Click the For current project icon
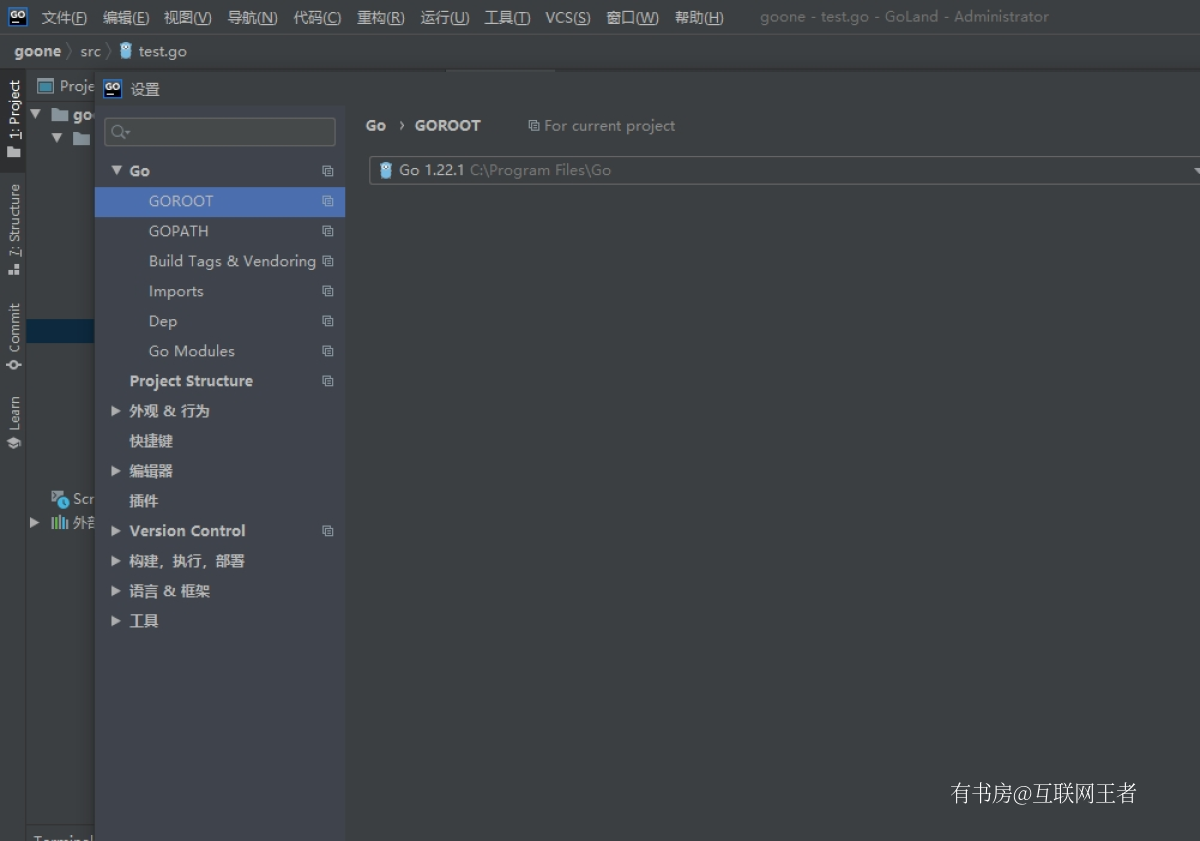The width and height of the screenshot is (1200, 841). tap(534, 126)
